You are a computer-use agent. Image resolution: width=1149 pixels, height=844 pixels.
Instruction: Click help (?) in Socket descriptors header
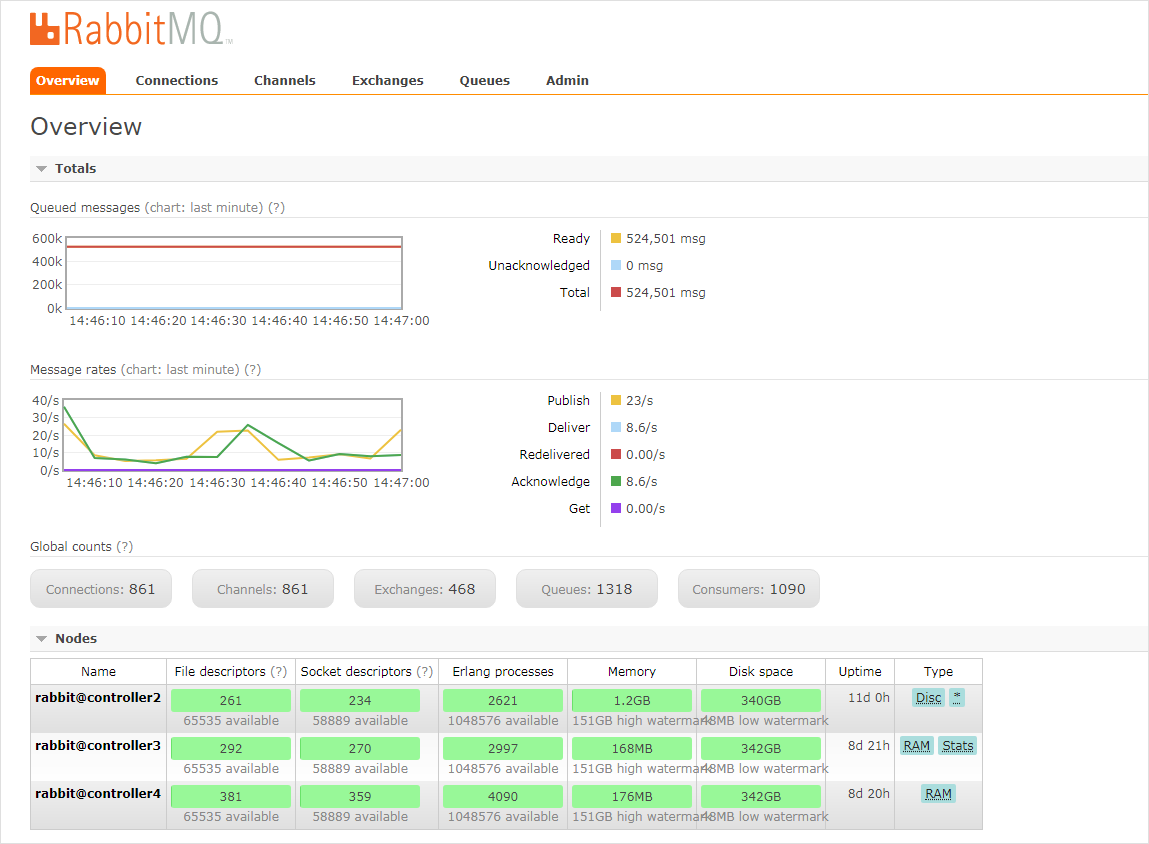pyautogui.click(x=425, y=672)
